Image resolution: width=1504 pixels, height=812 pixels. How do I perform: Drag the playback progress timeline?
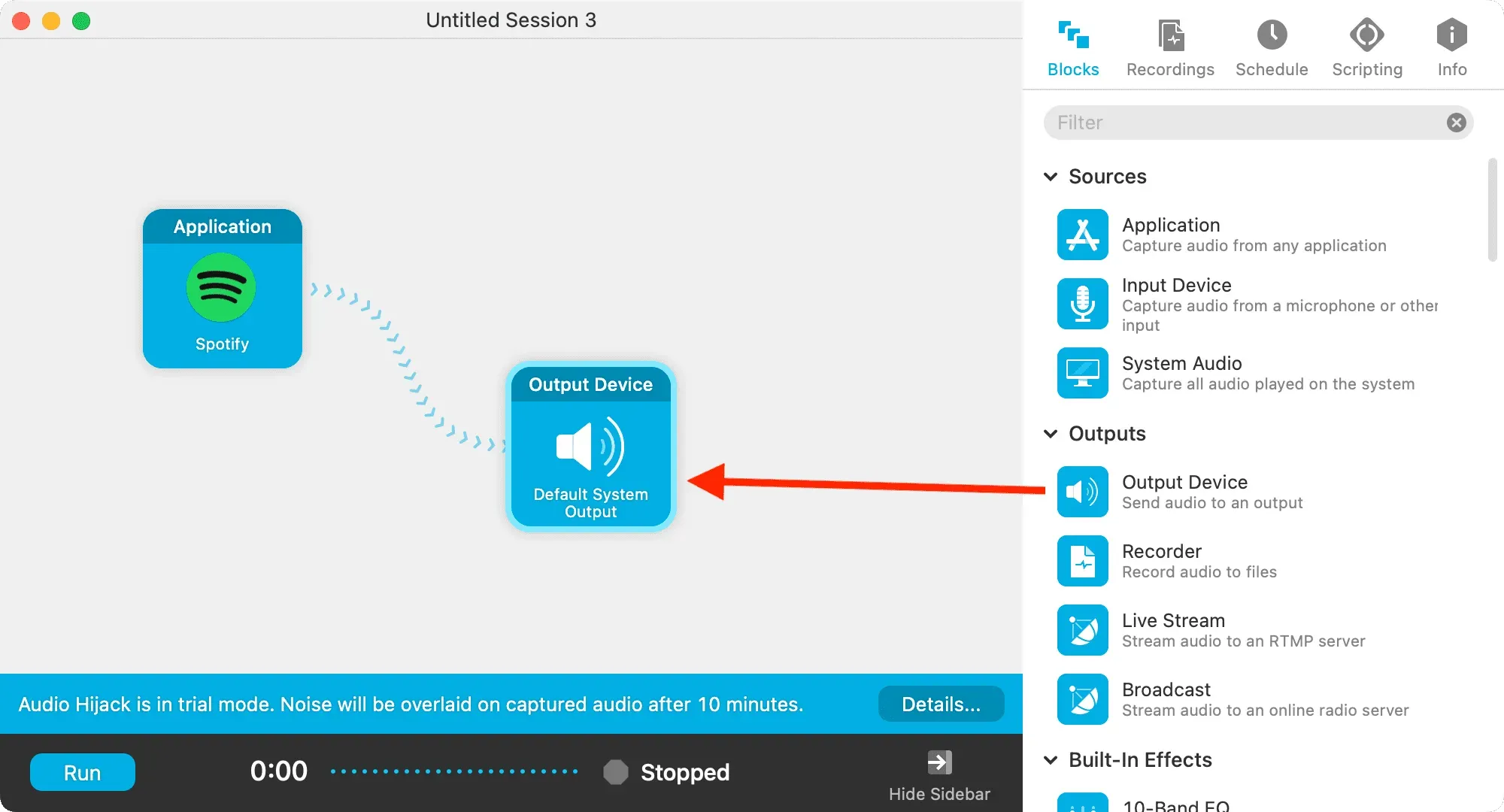tap(457, 771)
